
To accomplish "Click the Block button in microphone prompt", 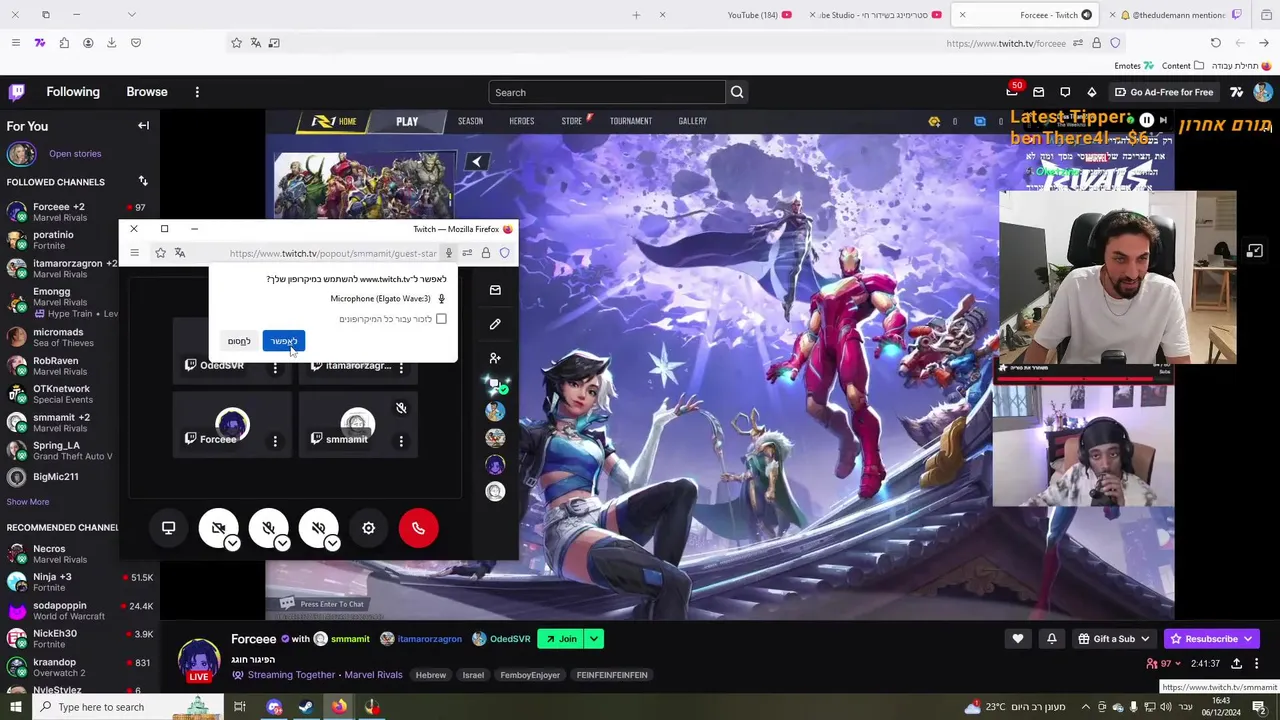I will point(239,341).
